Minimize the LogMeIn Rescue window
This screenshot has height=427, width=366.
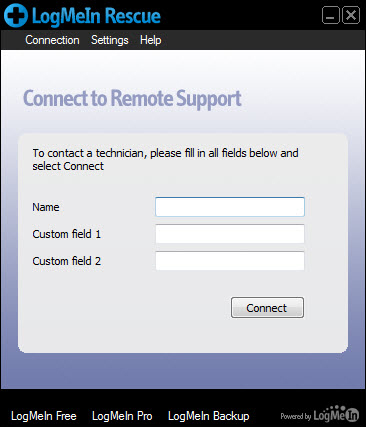pos(331,15)
